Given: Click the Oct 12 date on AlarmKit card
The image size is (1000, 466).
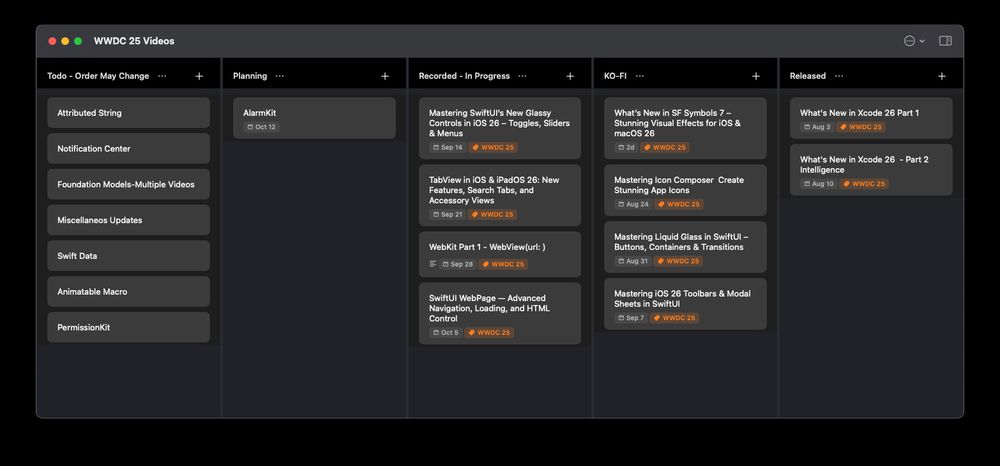Looking at the screenshot, I should coord(261,127).
